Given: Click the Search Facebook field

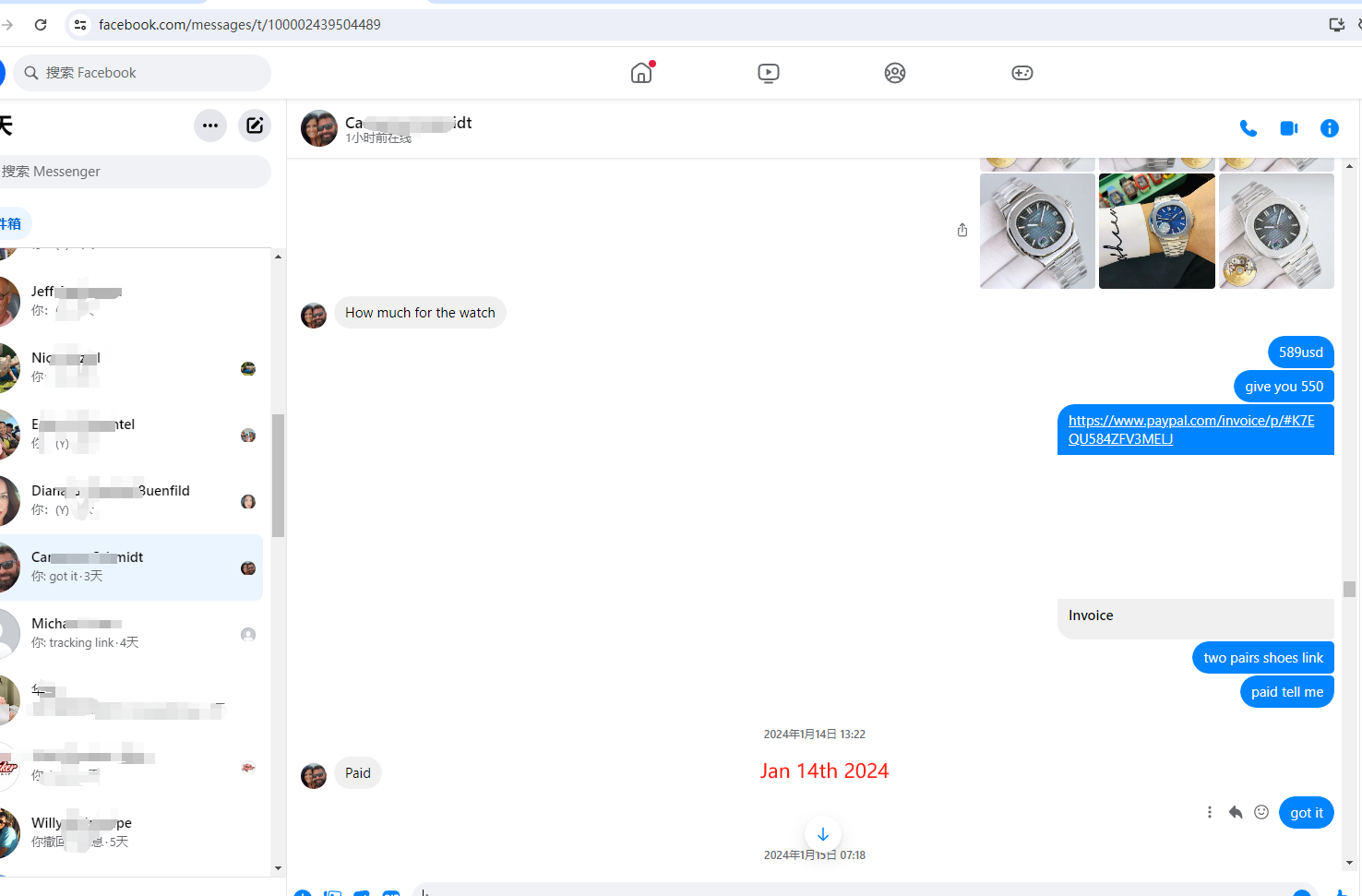Looking at the screenshot, I should [x=148, y=73].
